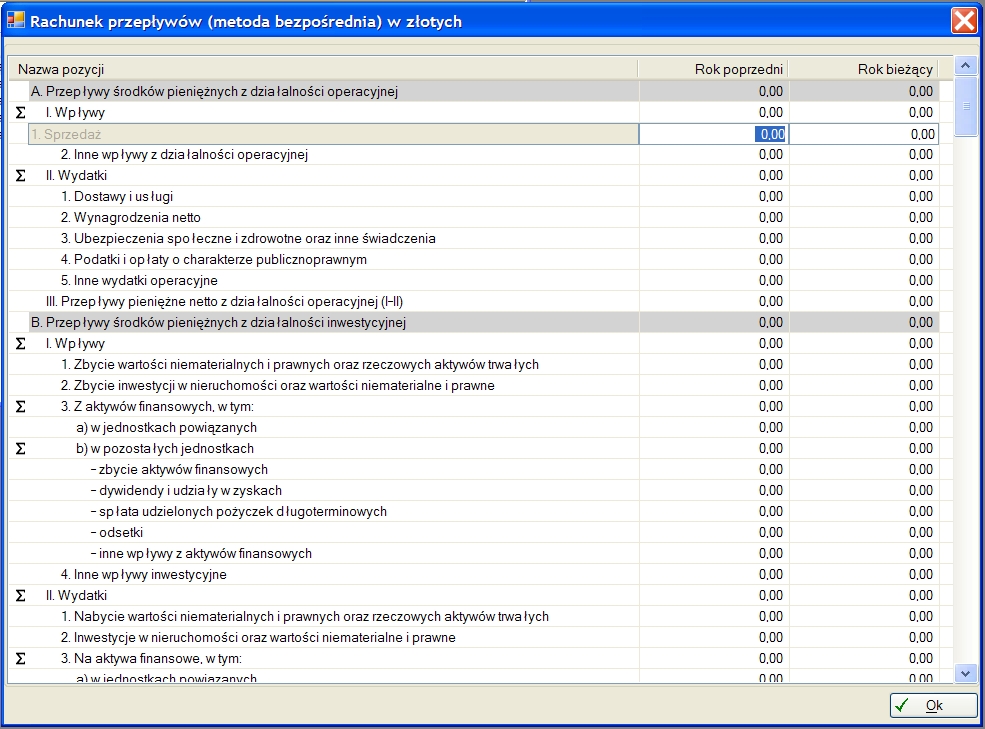
Task: Click the sigma icon beside operating section II. Wydatki
Action: 20,176
